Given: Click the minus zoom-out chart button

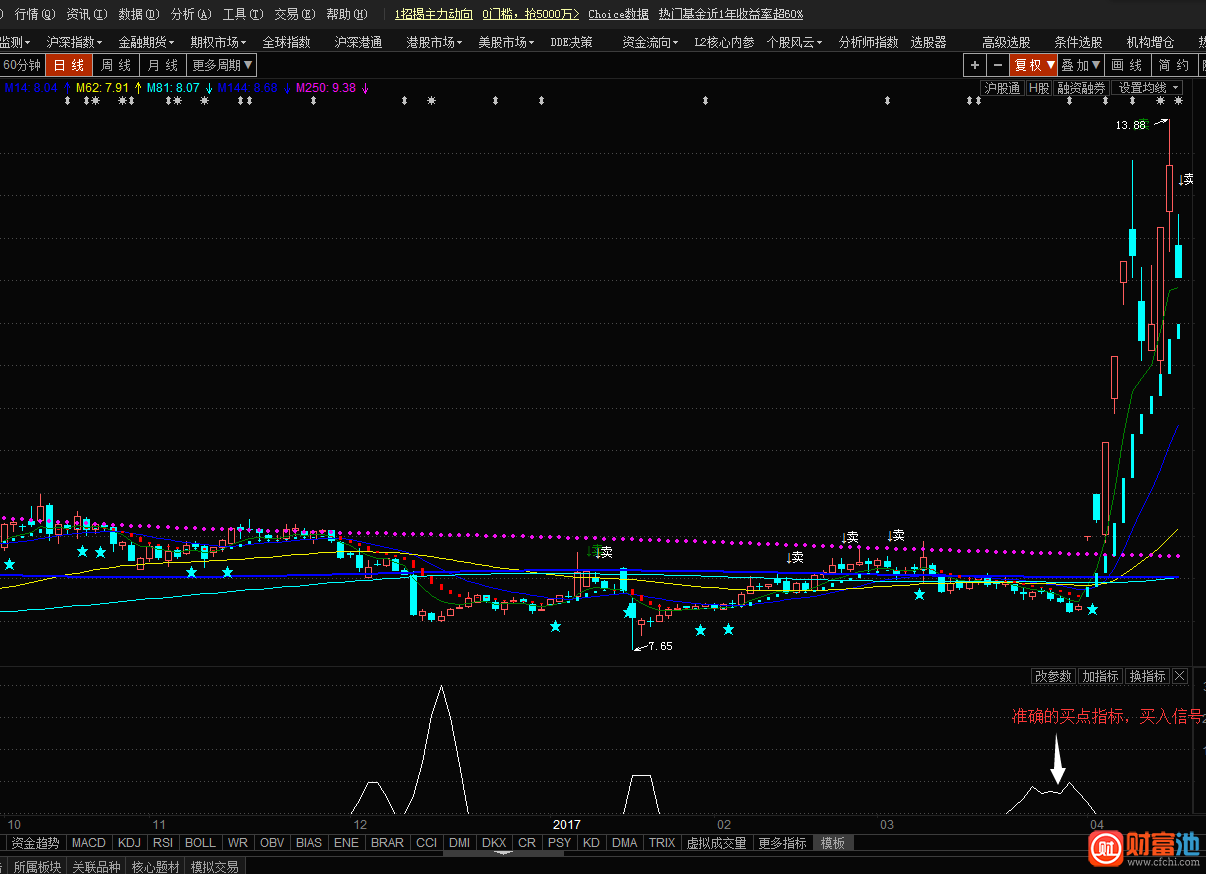Looking at the screenshot, I should [997, 65].
